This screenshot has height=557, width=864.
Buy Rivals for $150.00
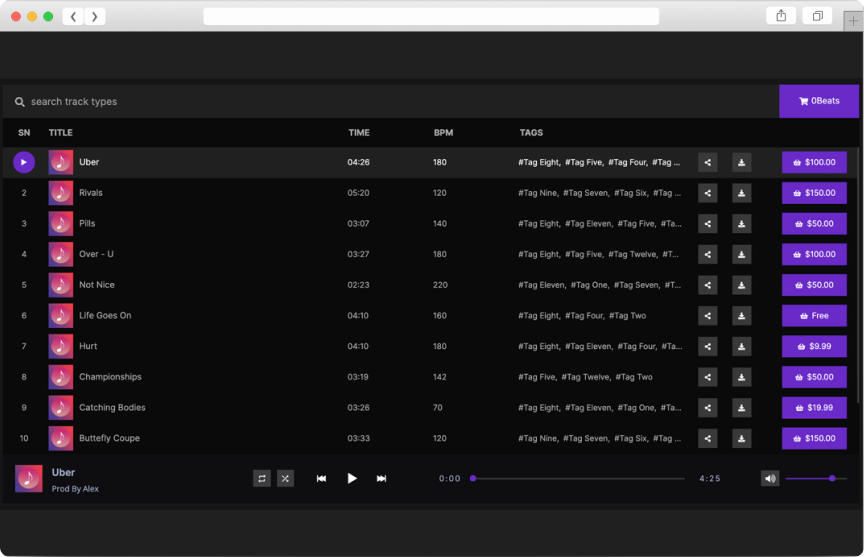coord(814,193)
